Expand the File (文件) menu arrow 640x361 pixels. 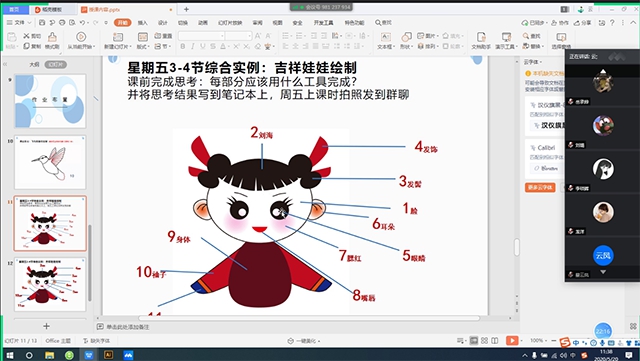point(30,22)
